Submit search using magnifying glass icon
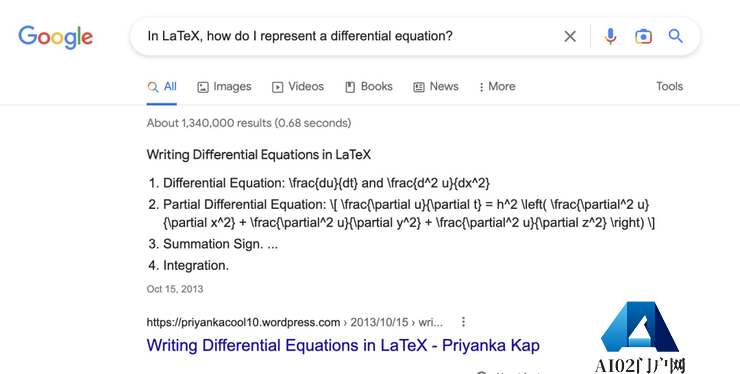 click(x=676, y=36)
